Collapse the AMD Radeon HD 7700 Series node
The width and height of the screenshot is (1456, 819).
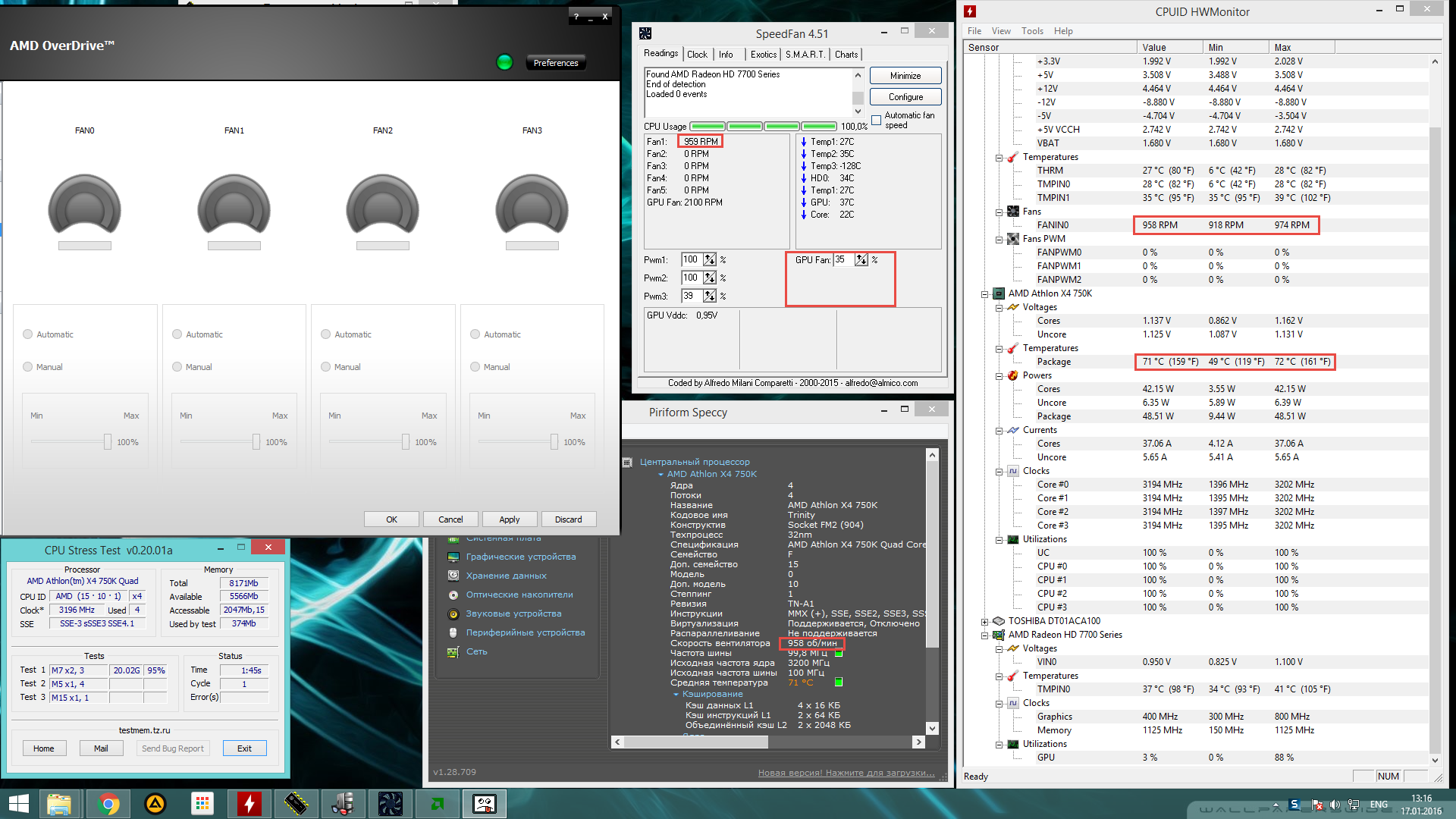tap(985, 635)
